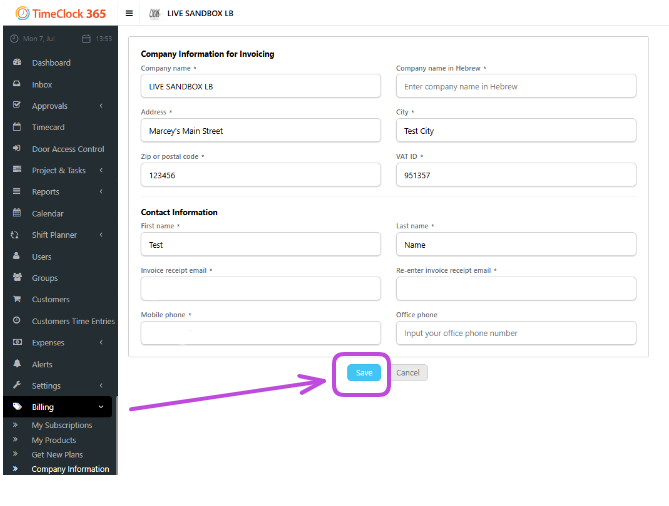Screen dimensions: 669x506
Task: Click the Office phone input field
Action: (516, 333)
